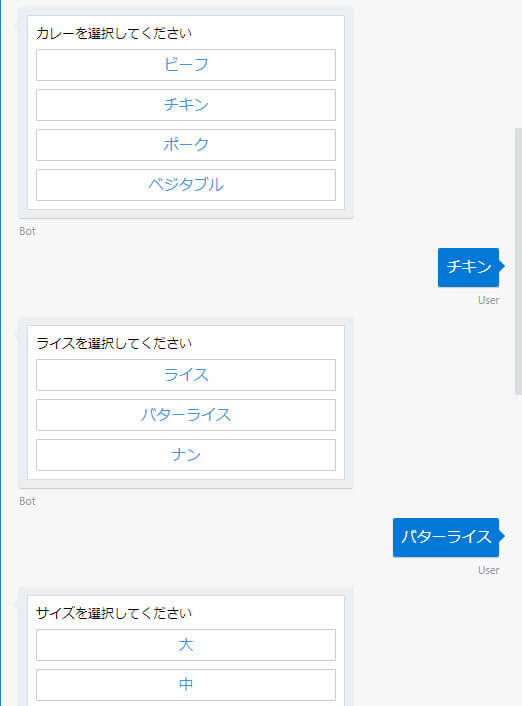Click the User label below バターライス bubble
This screenshot has width=522, height=706.
click(x=489, y=570)
